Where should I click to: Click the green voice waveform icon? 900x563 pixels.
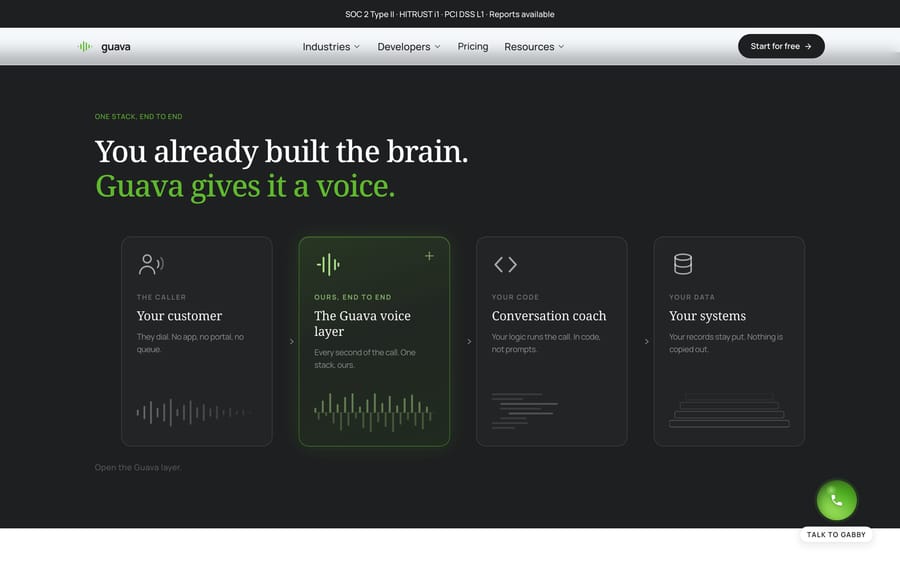[x=328, y=265]
